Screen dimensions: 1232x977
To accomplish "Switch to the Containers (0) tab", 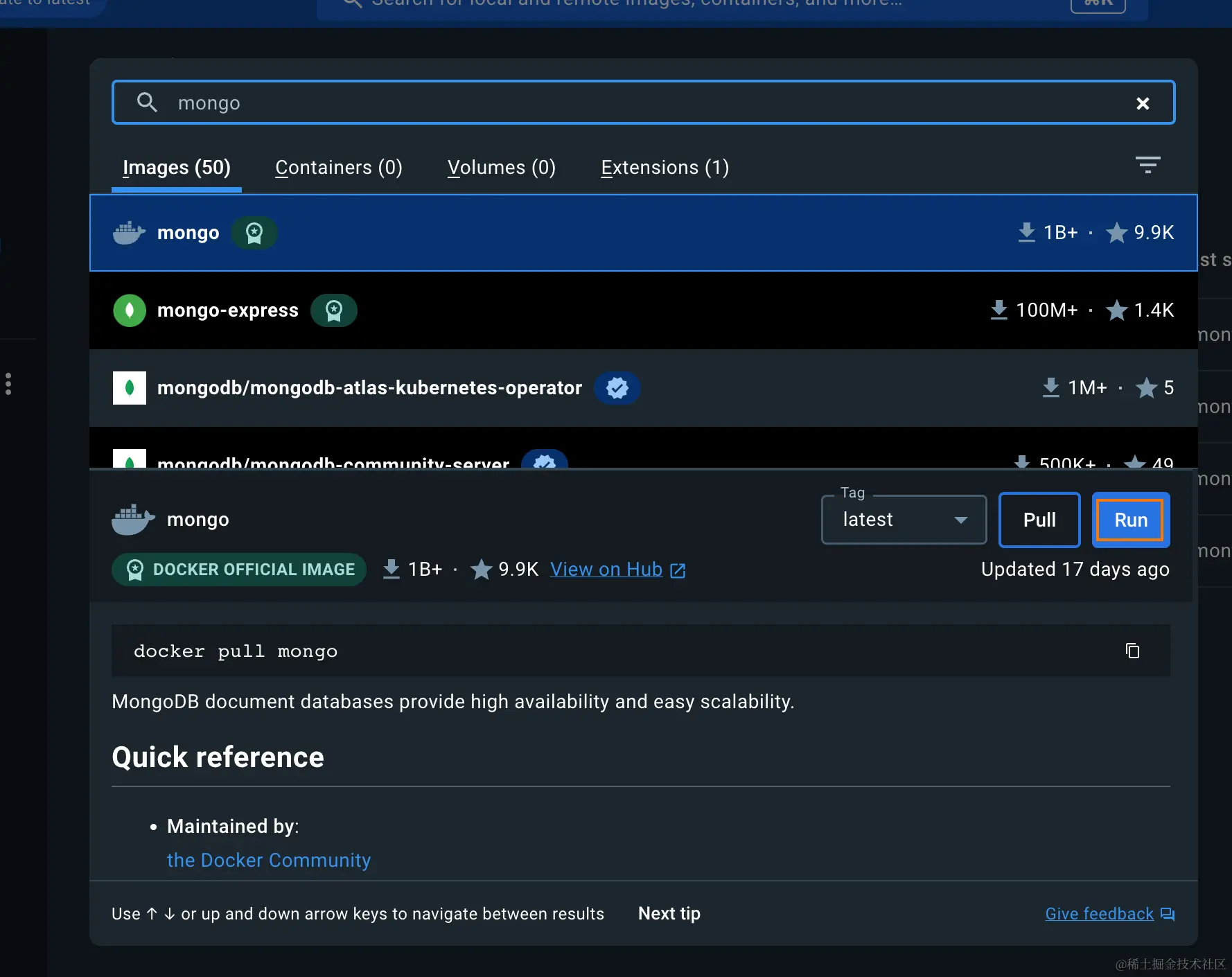I will coord(339,168).
